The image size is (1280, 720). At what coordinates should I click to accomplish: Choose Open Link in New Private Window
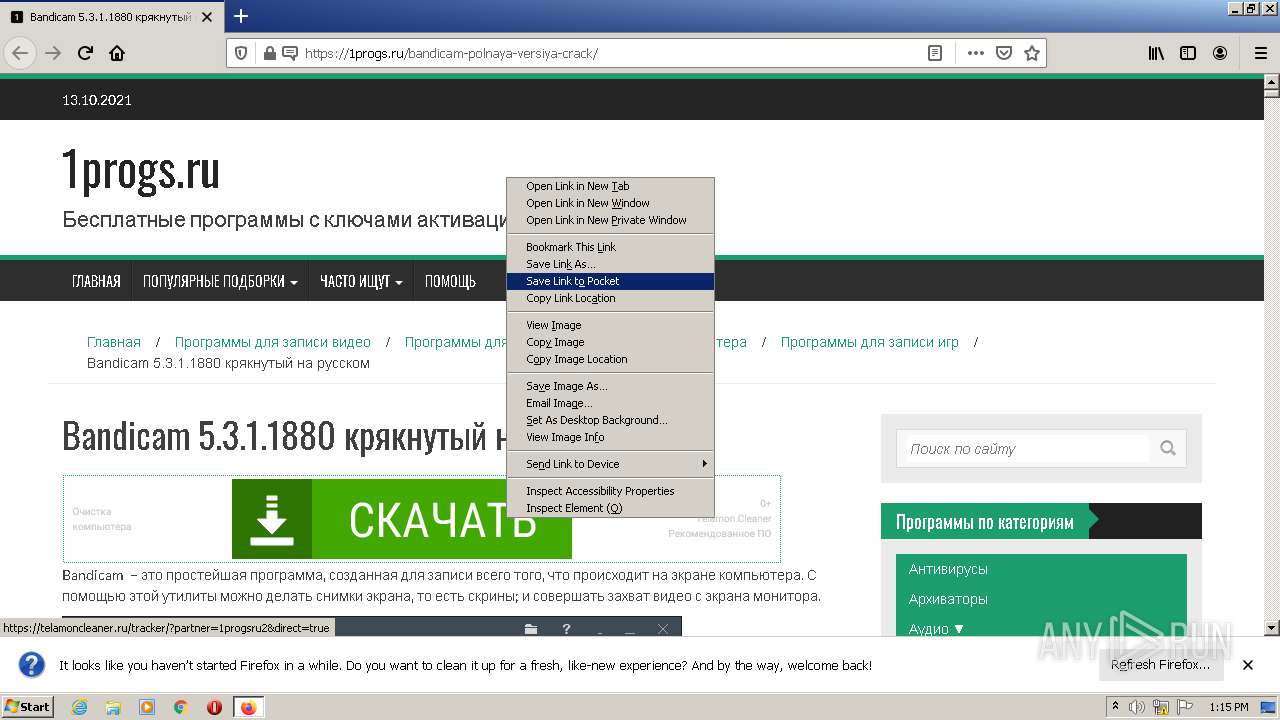coord(610,220)
